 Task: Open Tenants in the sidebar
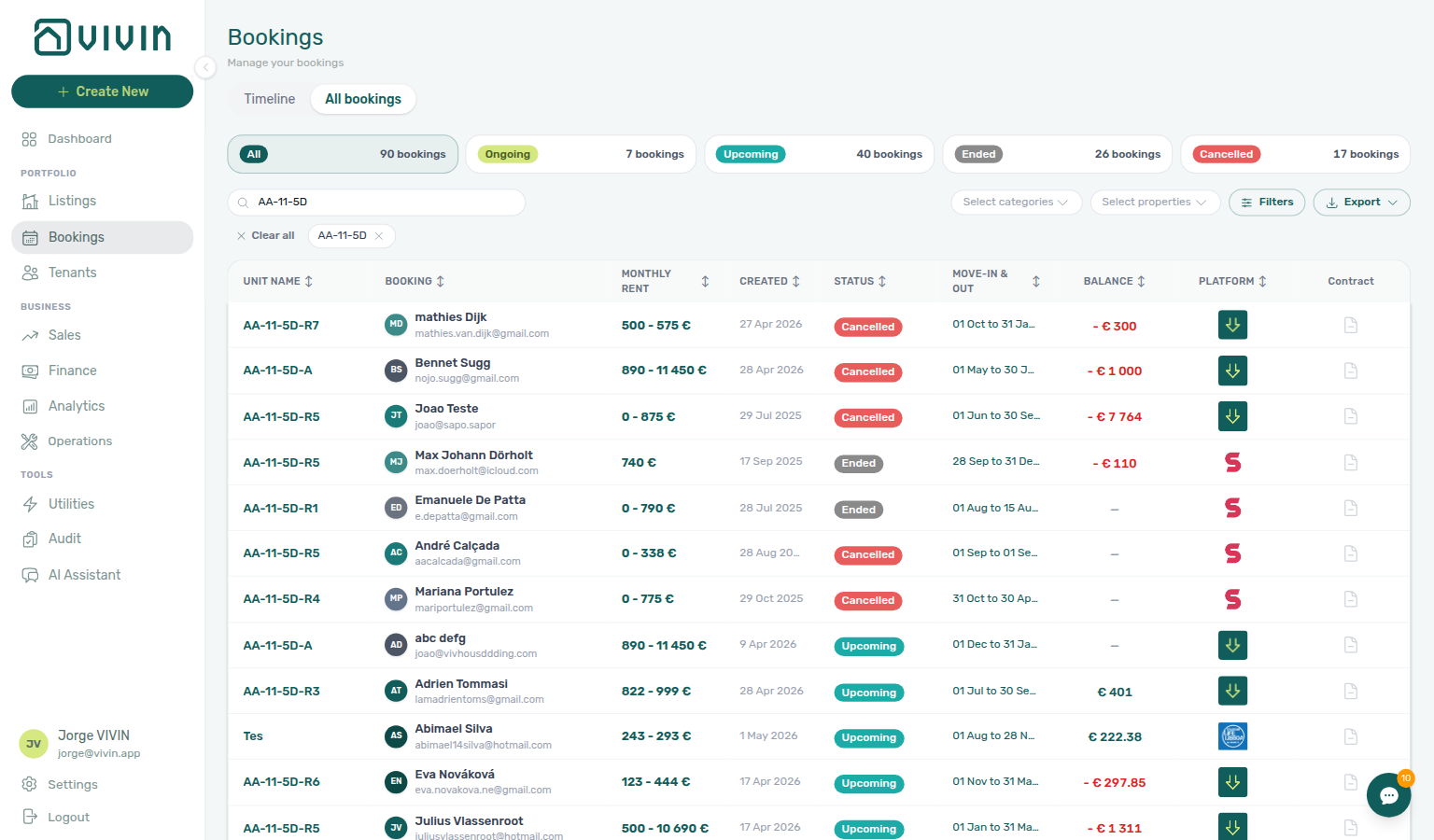[102, 273]
